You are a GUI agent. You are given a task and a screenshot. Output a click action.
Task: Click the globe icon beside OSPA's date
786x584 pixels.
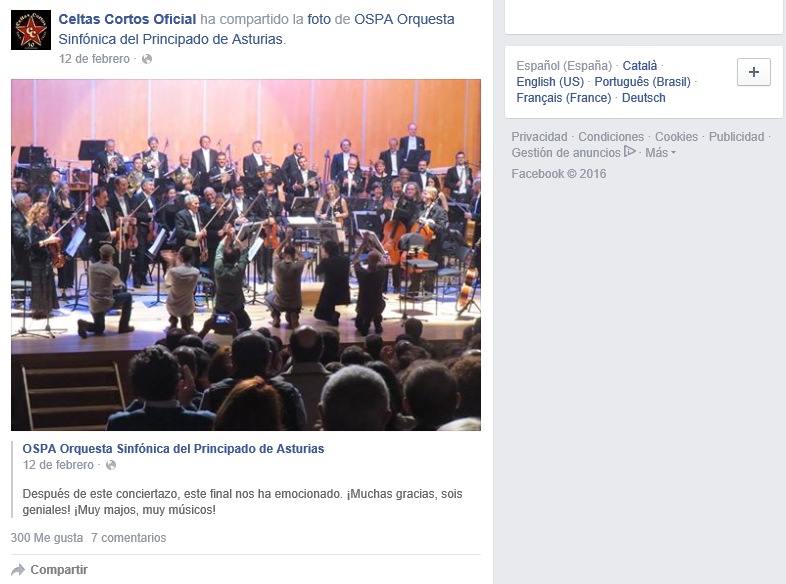(111, 465)
